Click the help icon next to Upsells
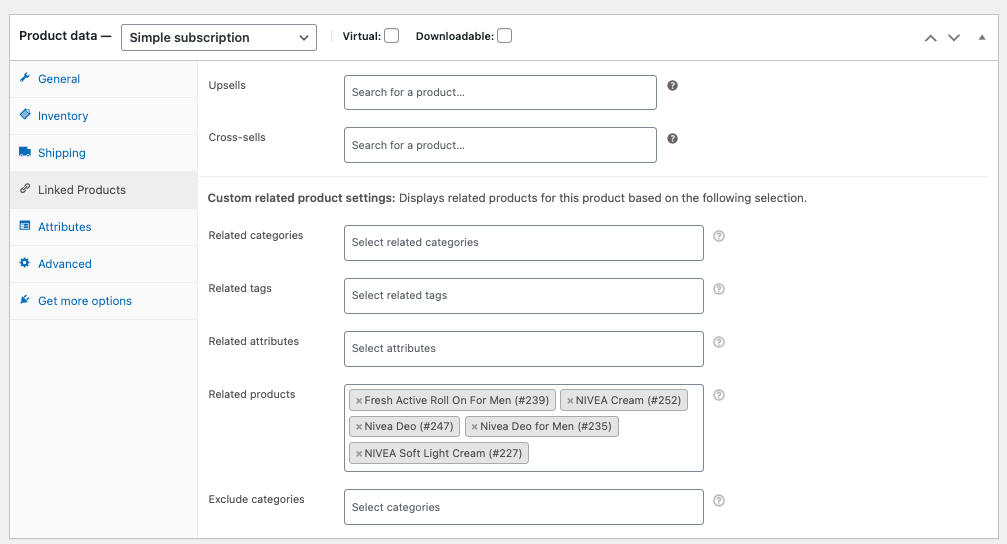1007x544 pixels. pyautogui.click(x=672, y=86)
